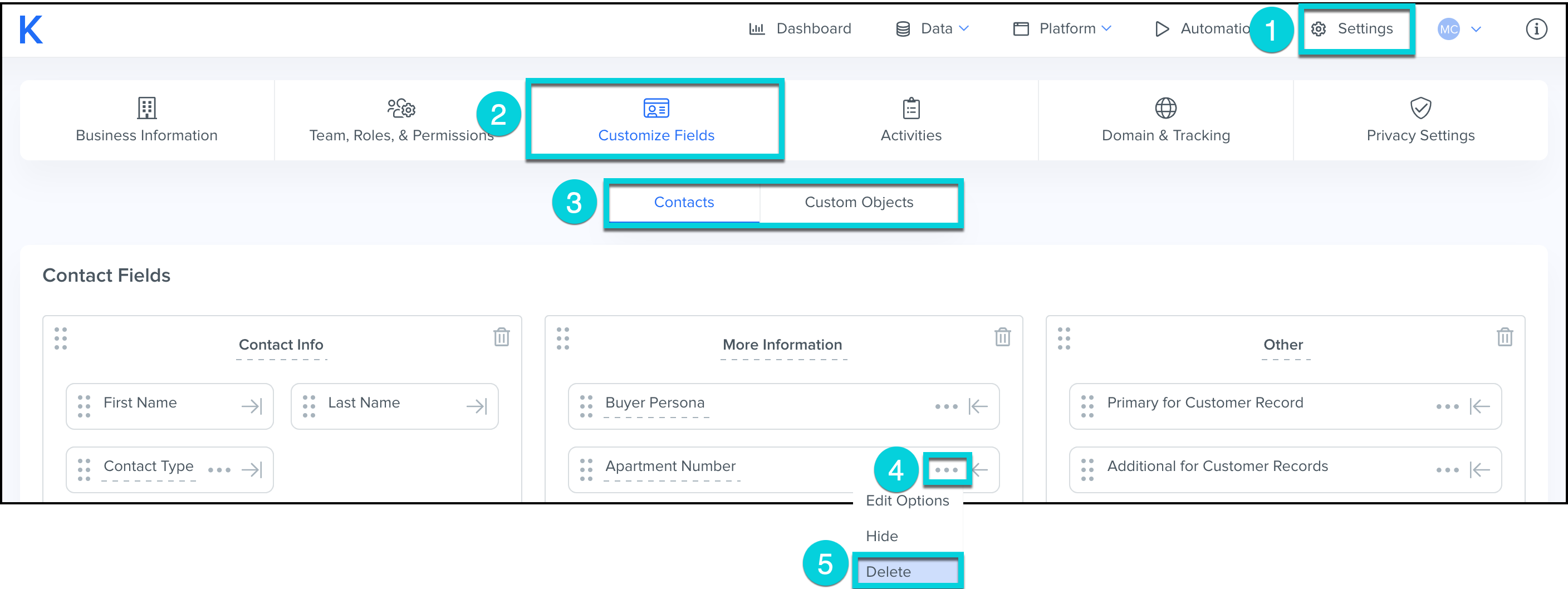
Task: Open the MC user account dropdown
Action: click(1458, 28)
